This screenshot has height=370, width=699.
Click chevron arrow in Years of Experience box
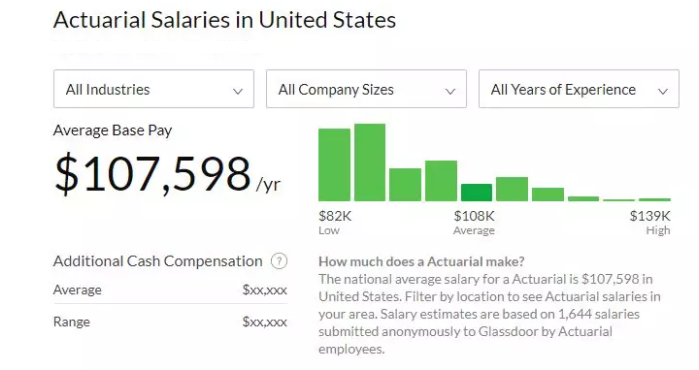pyautogui.click(x=663, y=91)
